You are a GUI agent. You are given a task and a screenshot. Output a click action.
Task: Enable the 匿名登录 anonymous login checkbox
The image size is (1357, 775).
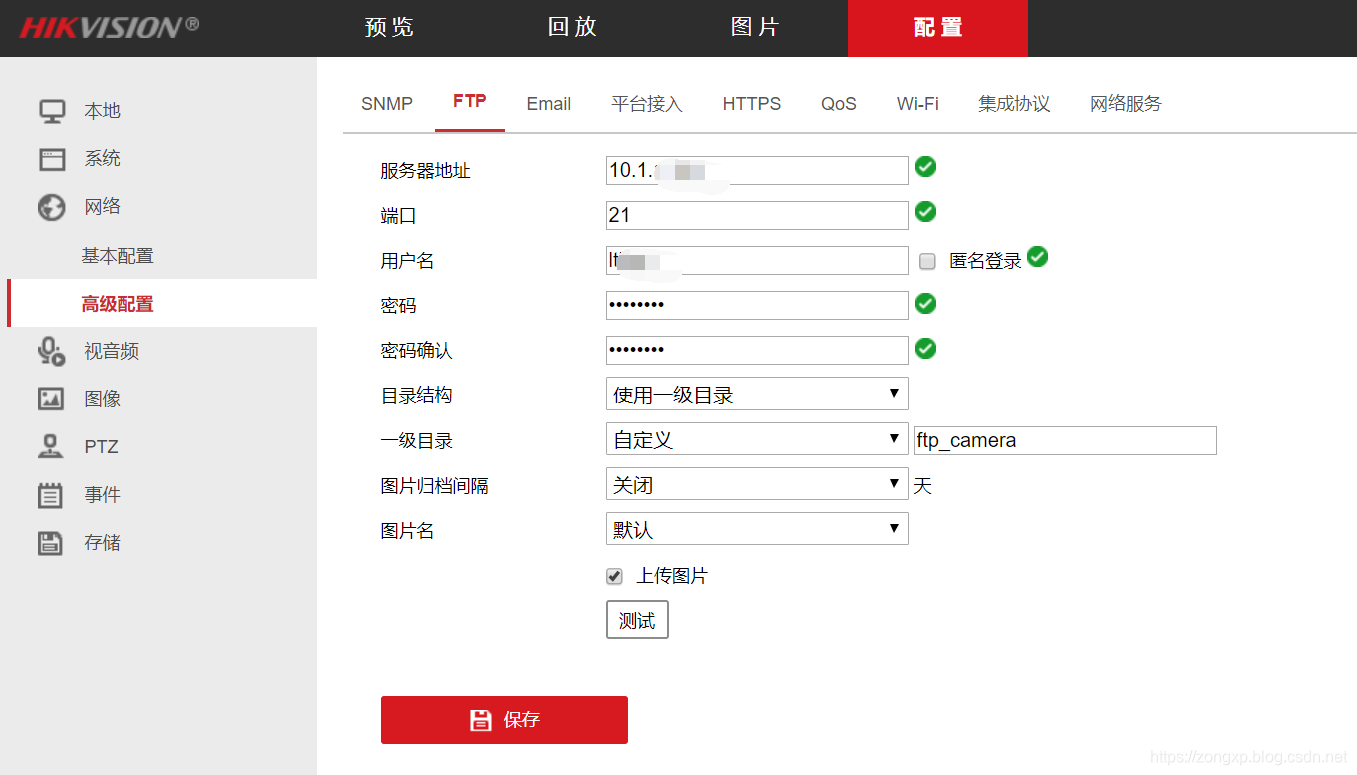[928, 262]
